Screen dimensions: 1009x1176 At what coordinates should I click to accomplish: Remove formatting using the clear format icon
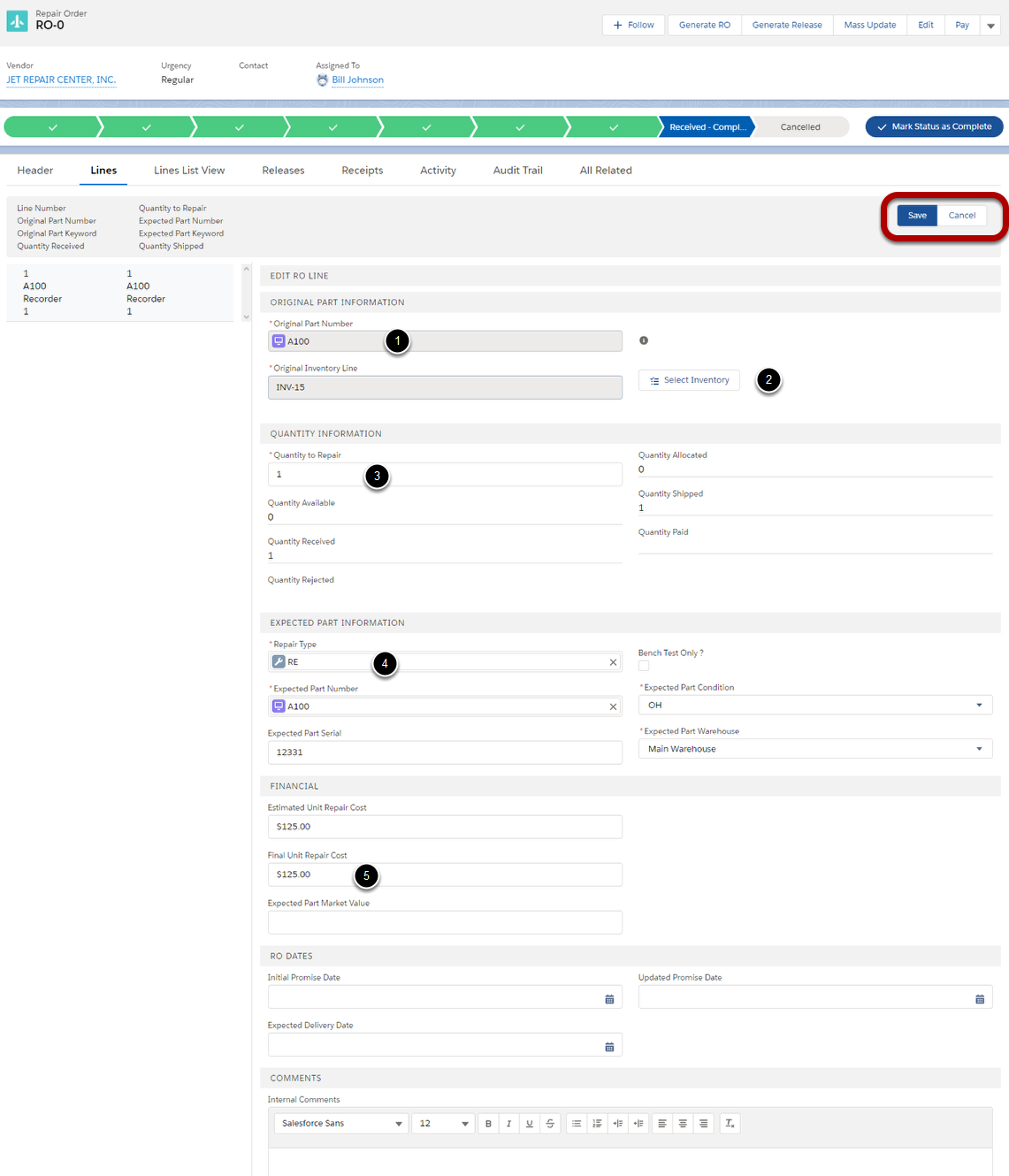tap(730, 1123)
